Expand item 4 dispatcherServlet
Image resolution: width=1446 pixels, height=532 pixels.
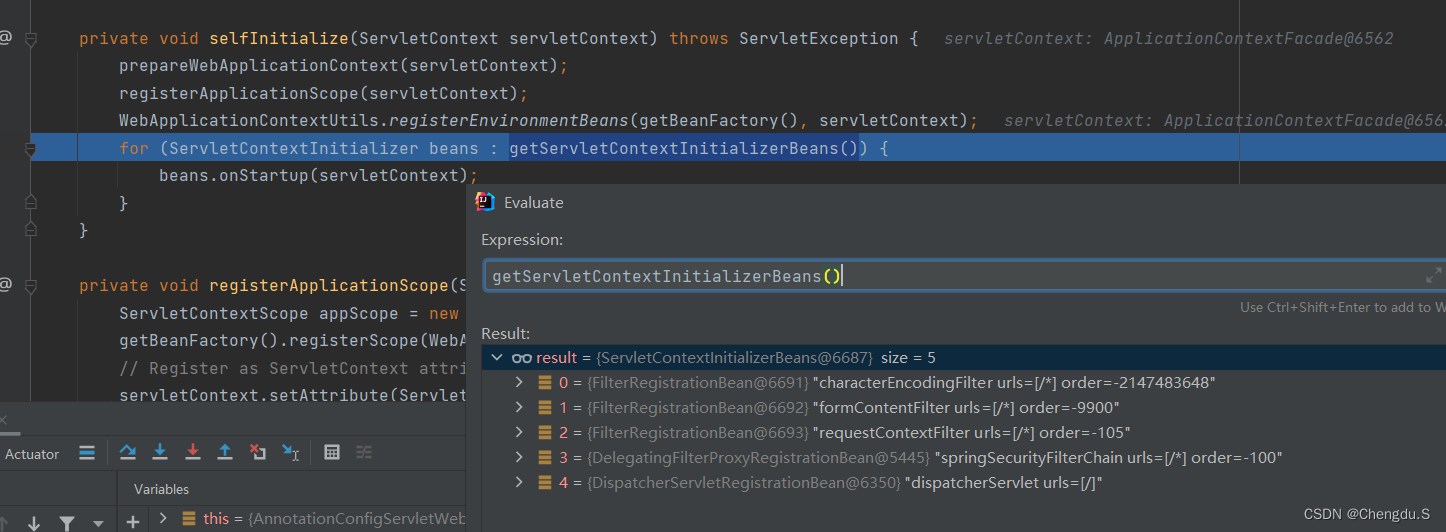click(519, 482)
